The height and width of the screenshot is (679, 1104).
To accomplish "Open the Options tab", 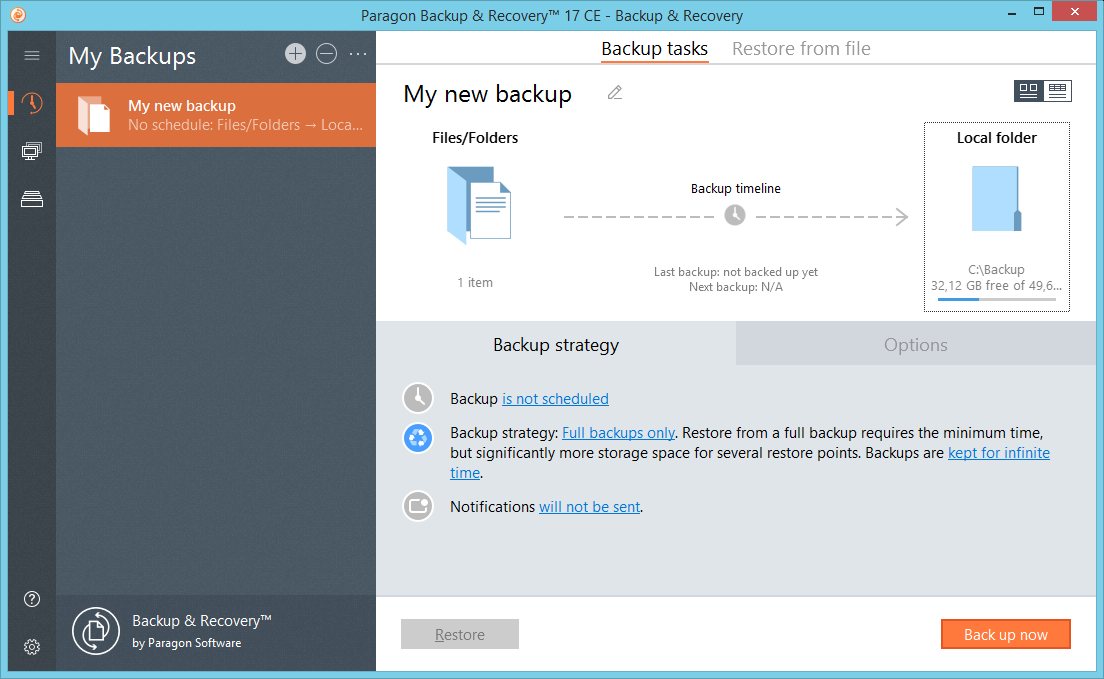I will [x=915, y=345].
